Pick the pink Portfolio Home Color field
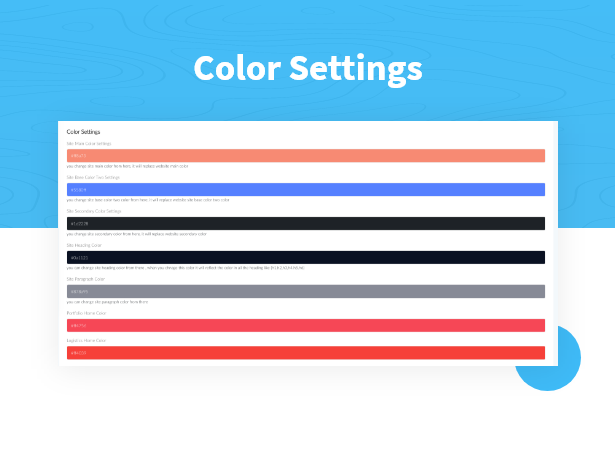 306,325
